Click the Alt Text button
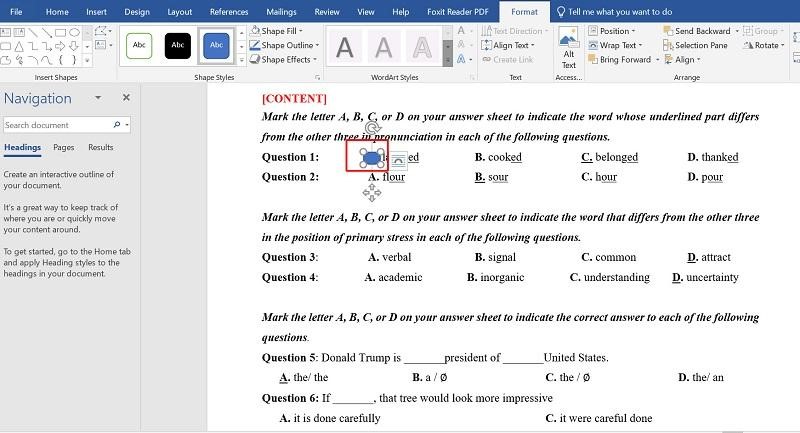The height and width of the screenshot is (433, 800). pyautogui.click(x=568, y=48)
